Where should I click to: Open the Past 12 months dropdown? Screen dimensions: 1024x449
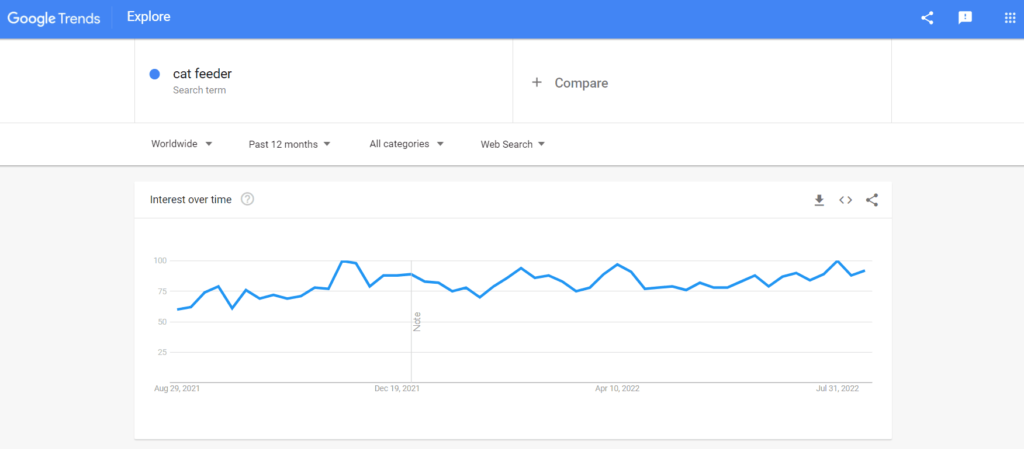pos(289,144)
